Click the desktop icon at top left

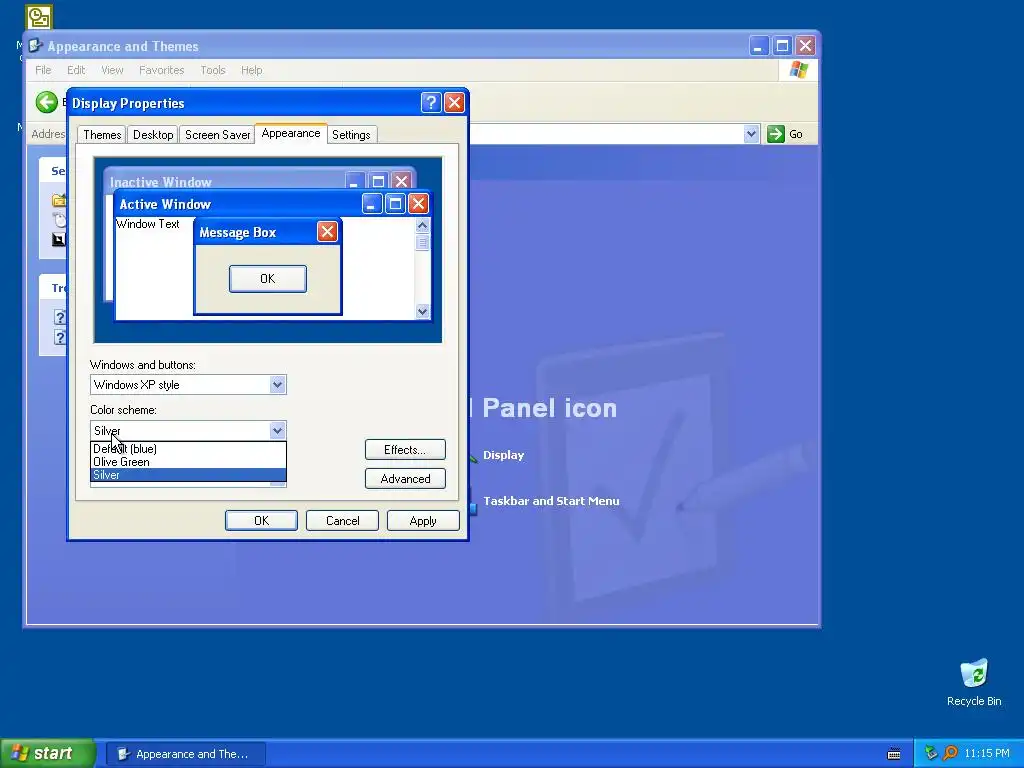[x=39, y=17]
